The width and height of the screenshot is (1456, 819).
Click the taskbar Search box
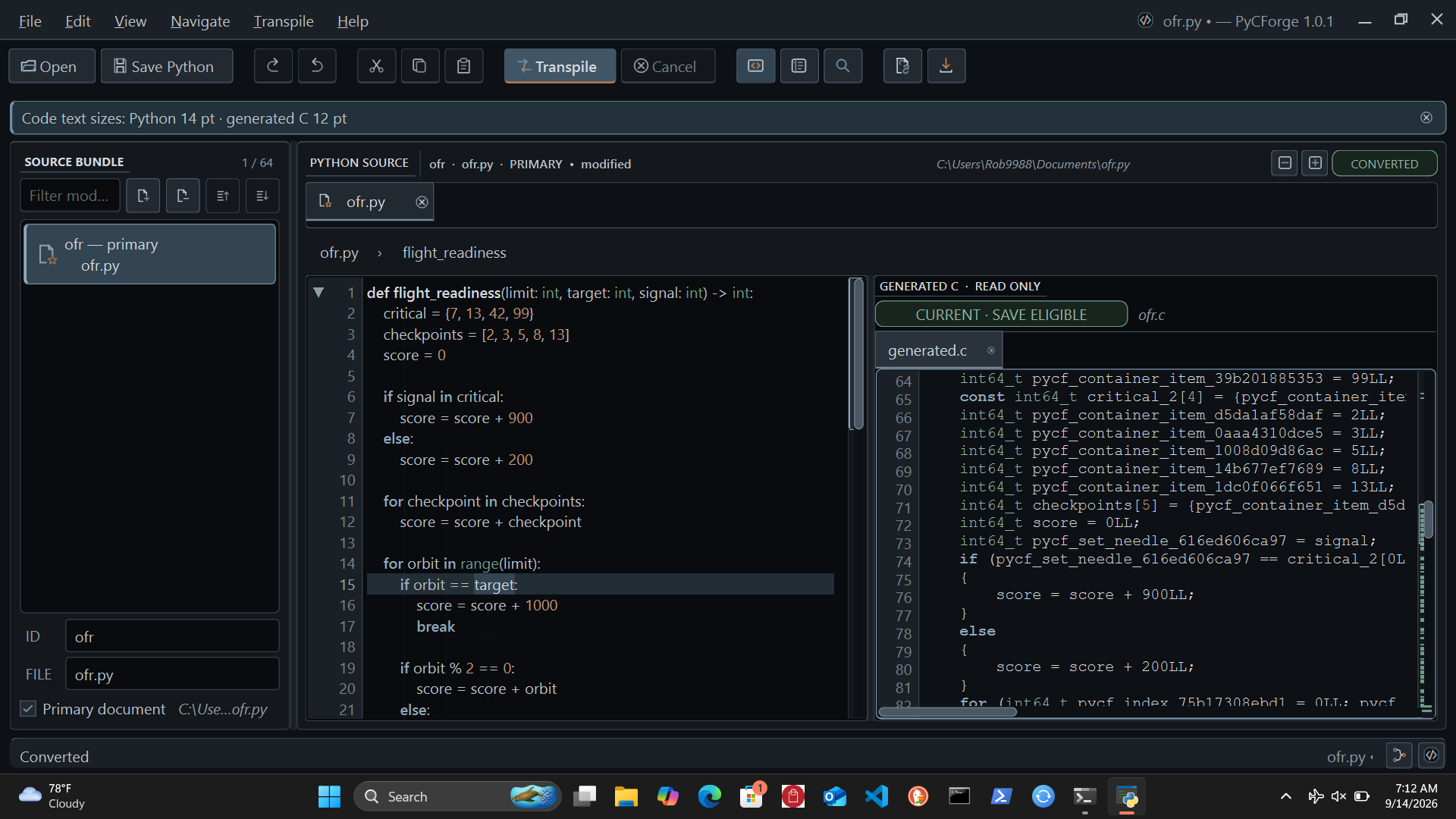(457, 796)
